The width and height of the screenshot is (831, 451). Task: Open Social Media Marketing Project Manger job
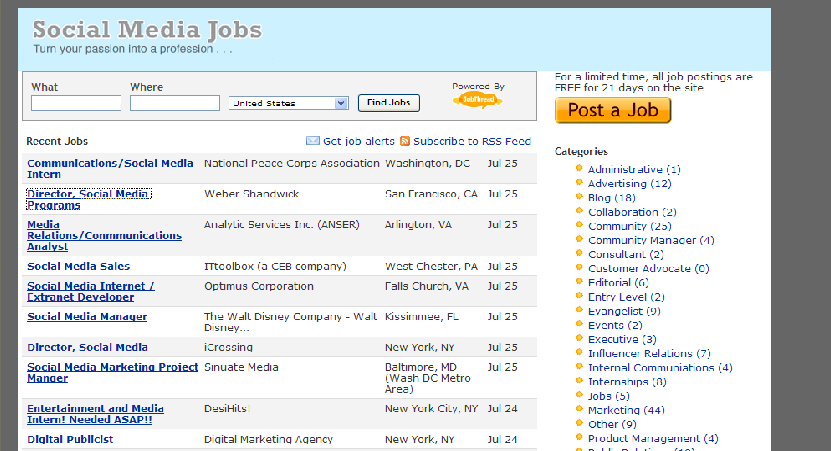pyautogui.click(x=112, y=373)
